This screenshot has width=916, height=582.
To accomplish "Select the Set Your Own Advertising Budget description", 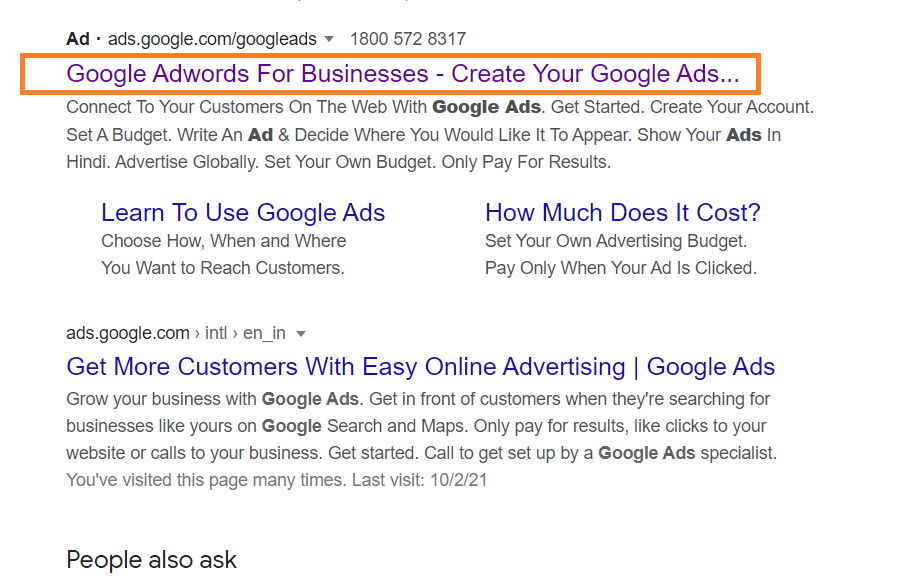I will coord(619,240).
